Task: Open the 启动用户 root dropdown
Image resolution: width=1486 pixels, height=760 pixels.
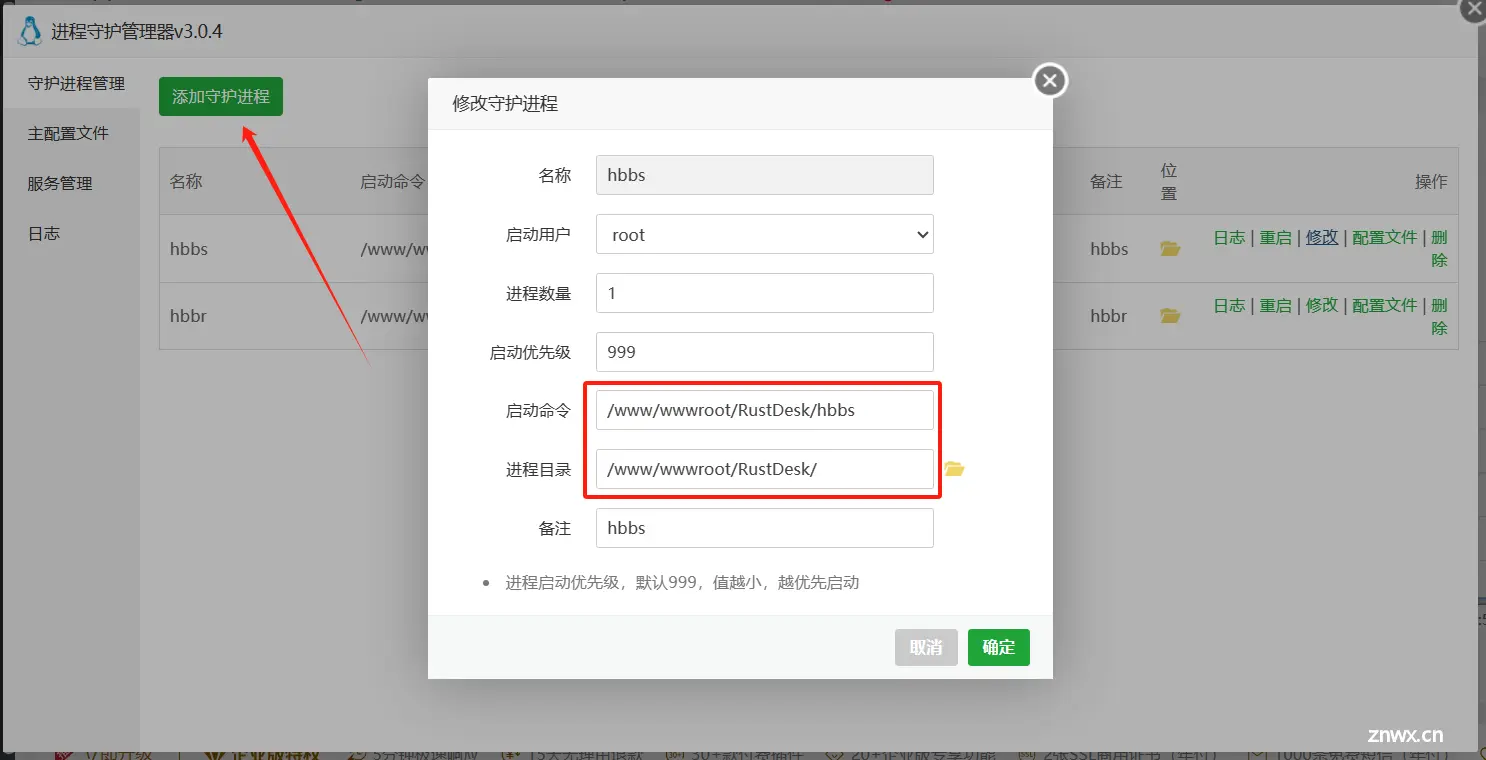Action: (x=765, y=234)
